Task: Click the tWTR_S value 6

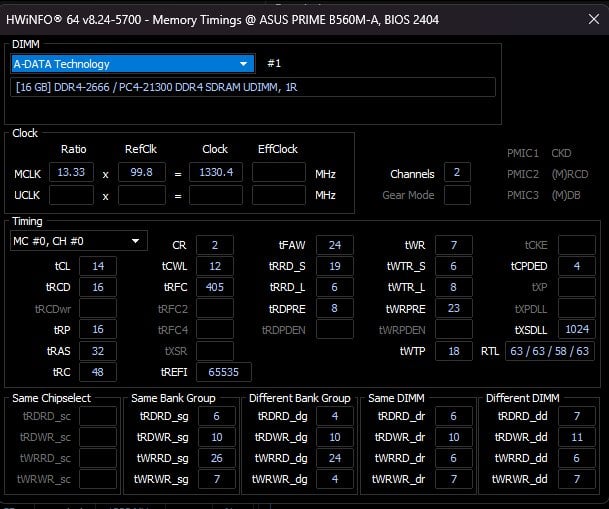Action: pos(454,266)
